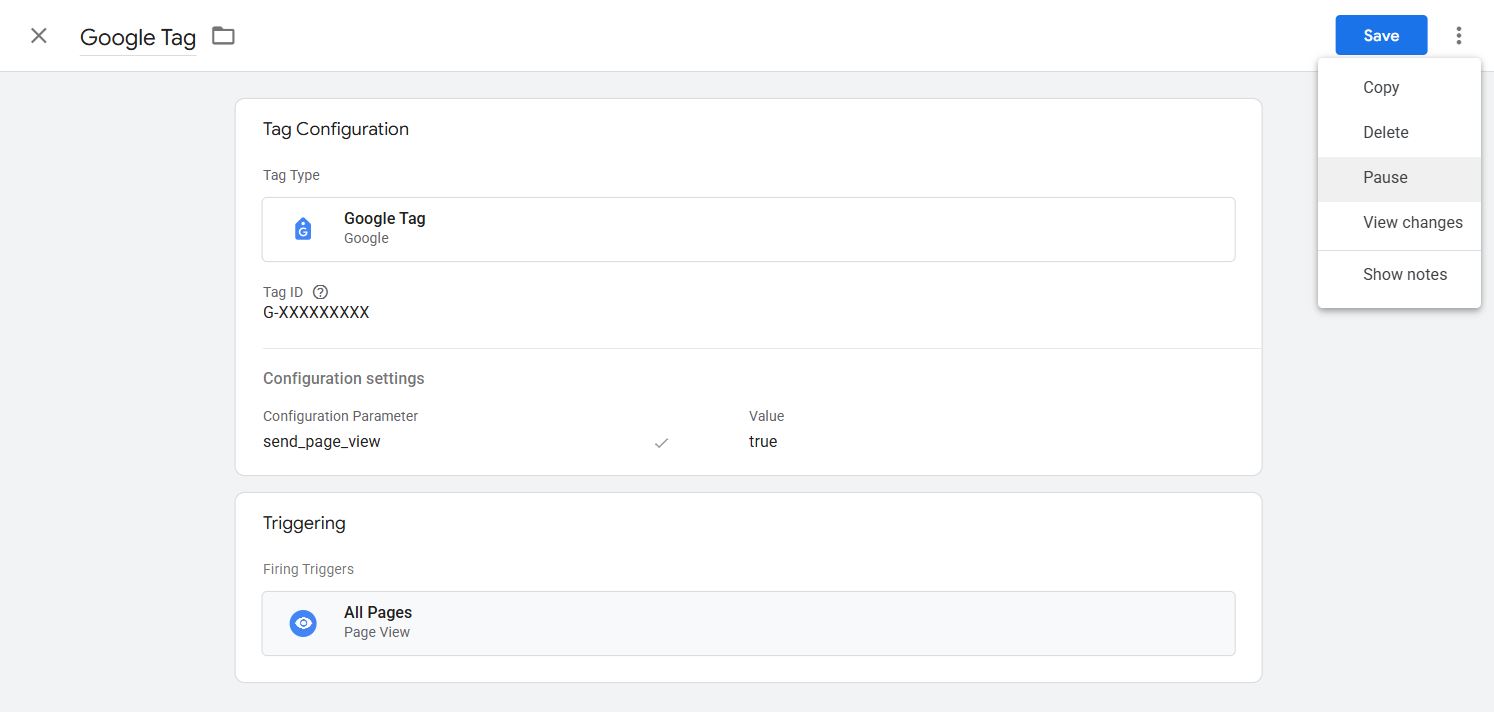
Task: Select View changes menu option
Action: (x=1412, y=222)
